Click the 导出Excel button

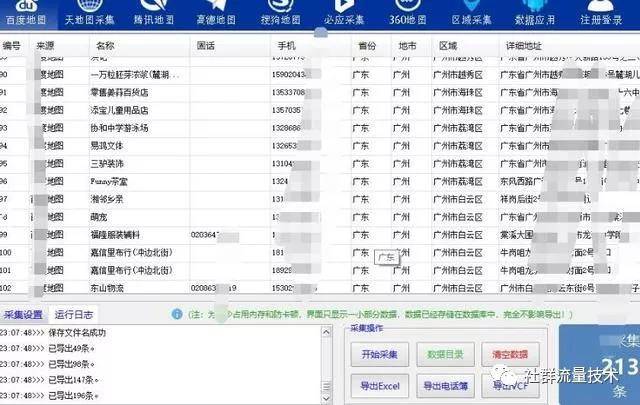click(x=380, y=386)
